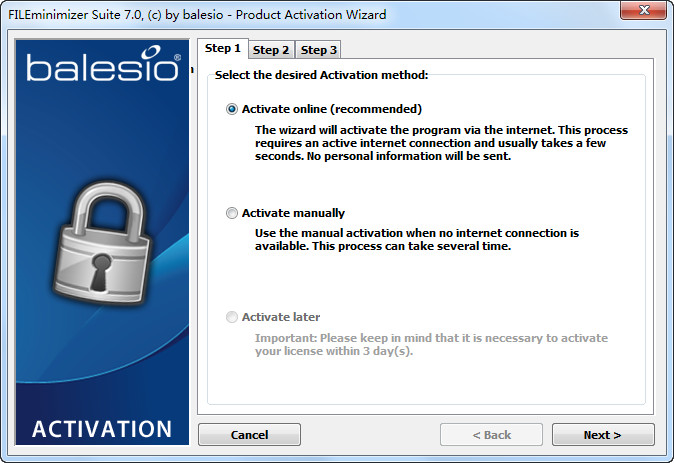Click the balesio logo
Image resolution: width=674 pixels, height=463 pixels.
click(x=103, y=68)
